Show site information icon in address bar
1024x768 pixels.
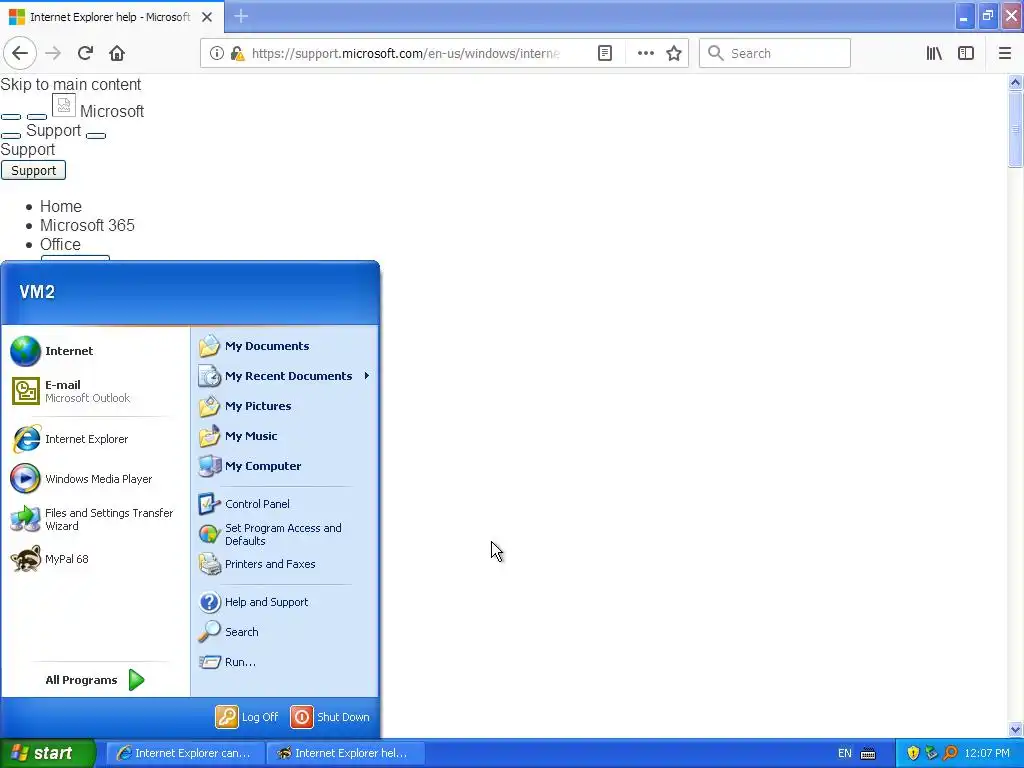coord(216,53)
